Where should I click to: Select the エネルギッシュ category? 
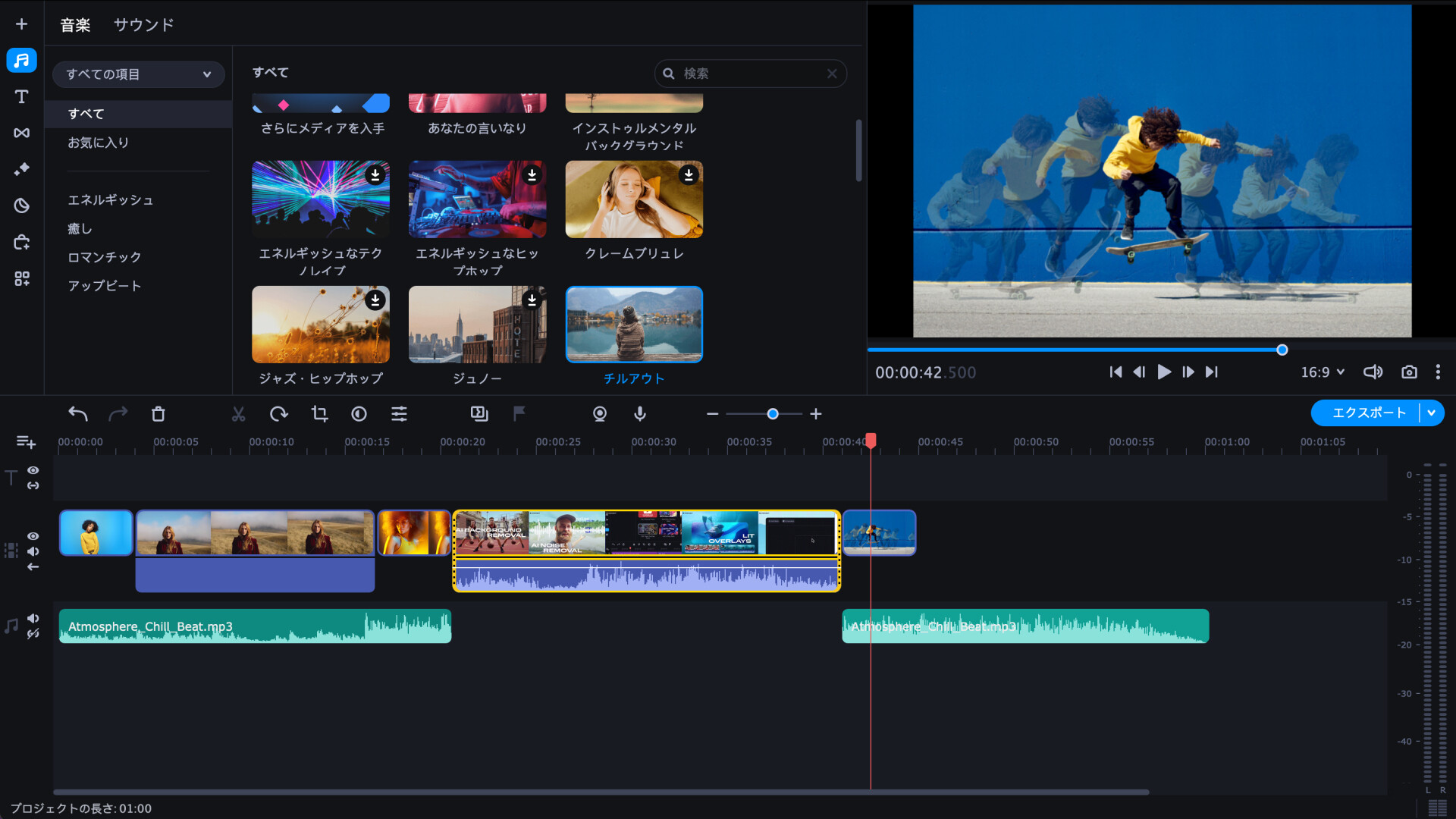pyautogui.click(x=111, y=200)
